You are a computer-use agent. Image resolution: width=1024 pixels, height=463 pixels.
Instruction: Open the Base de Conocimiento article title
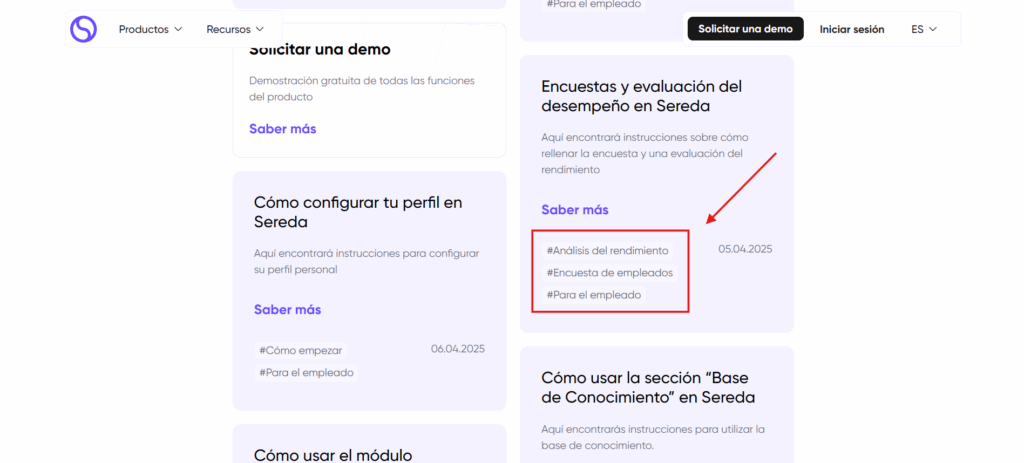tap(647, 388)
